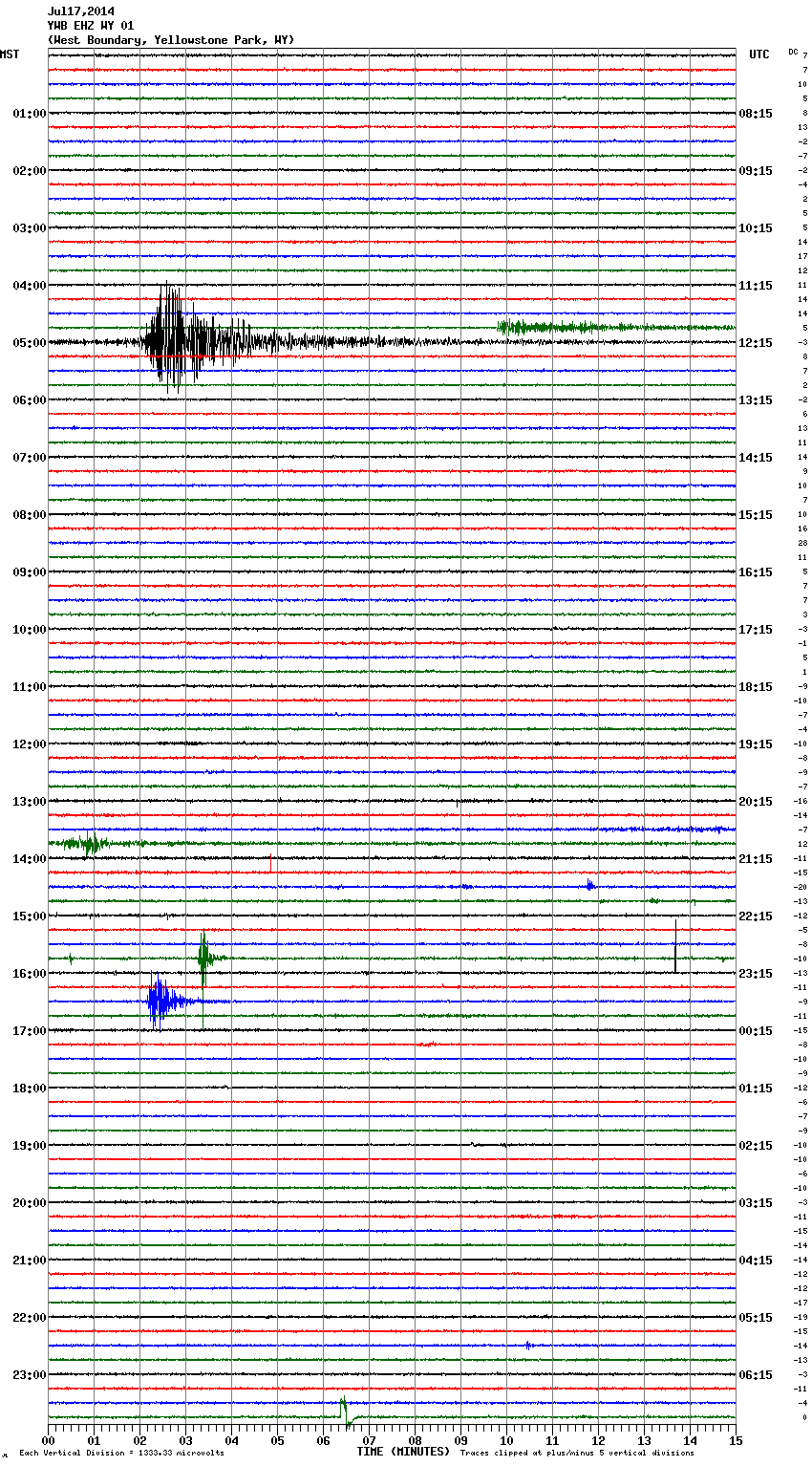The image size is (812, 1466).
Task: Select the 14:00 MST time label
Action: tap(29, 859)
